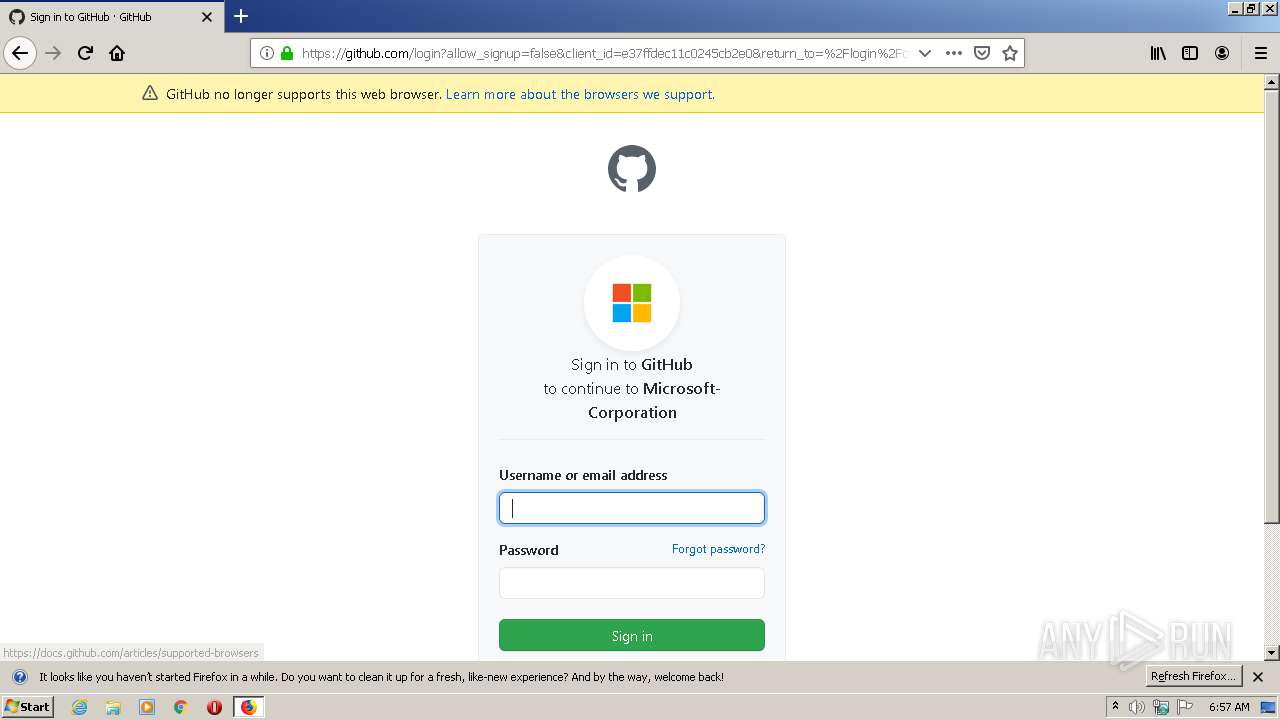Save page to Pocket
Screen dimensions: 1280x720
(982, 53)
